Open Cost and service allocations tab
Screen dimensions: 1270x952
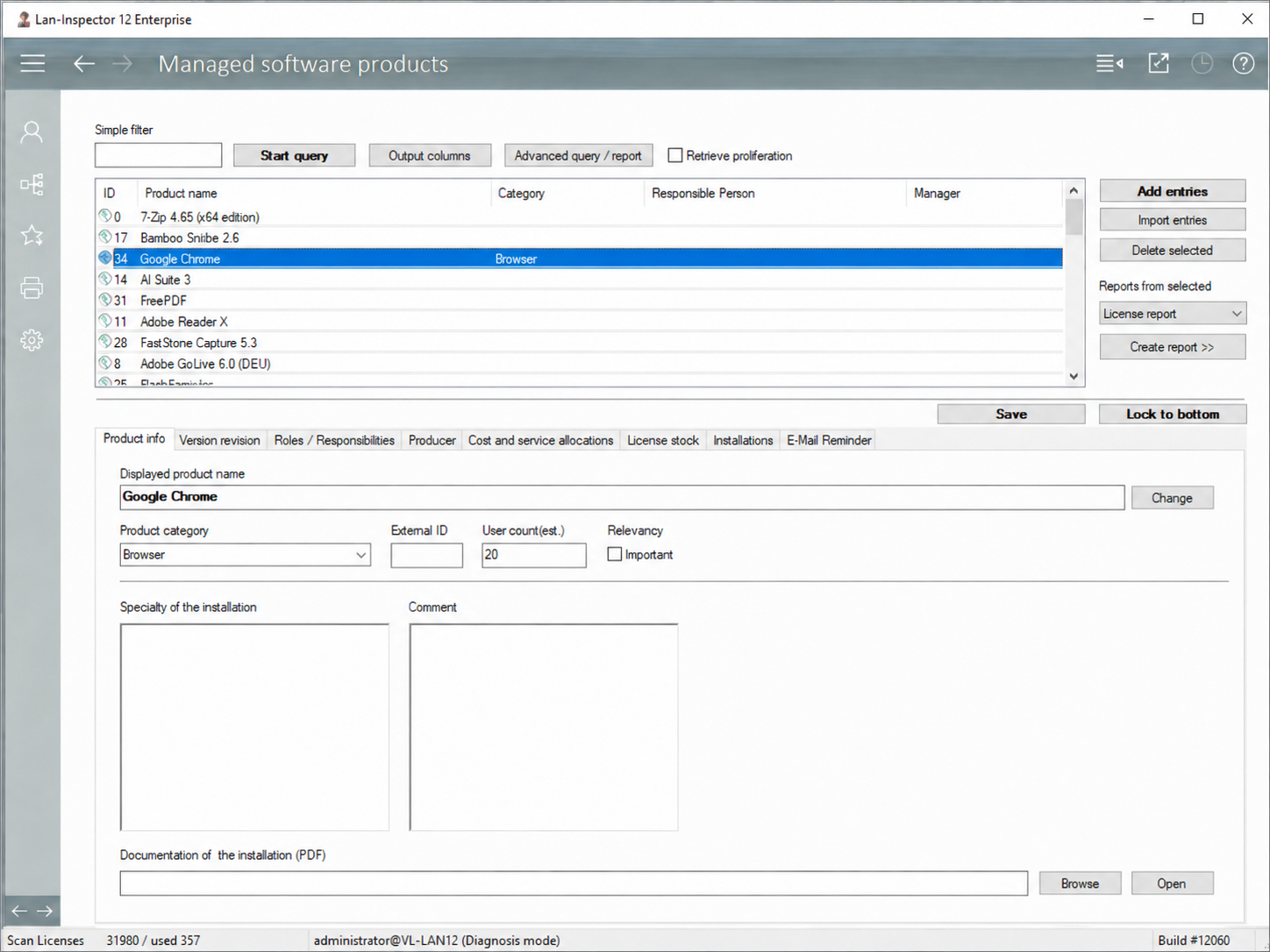click(540, 440)
